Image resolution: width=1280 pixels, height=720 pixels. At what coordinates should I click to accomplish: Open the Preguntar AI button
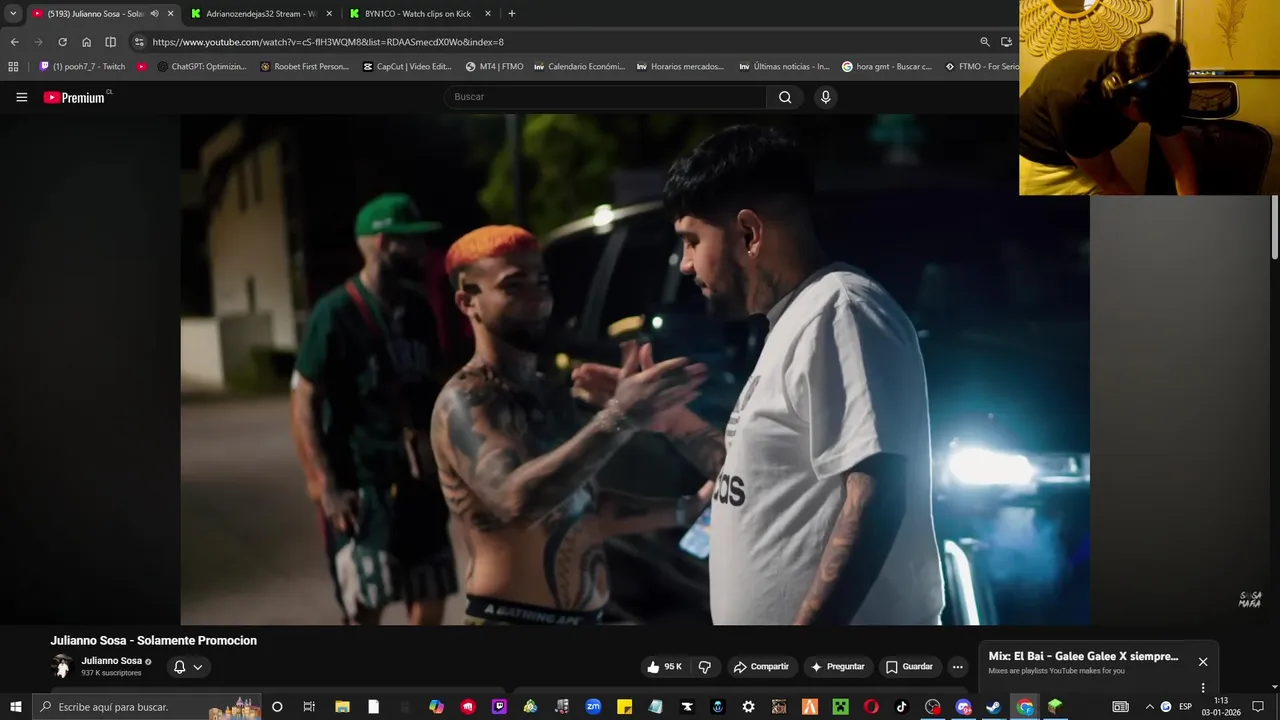point(838,667)
